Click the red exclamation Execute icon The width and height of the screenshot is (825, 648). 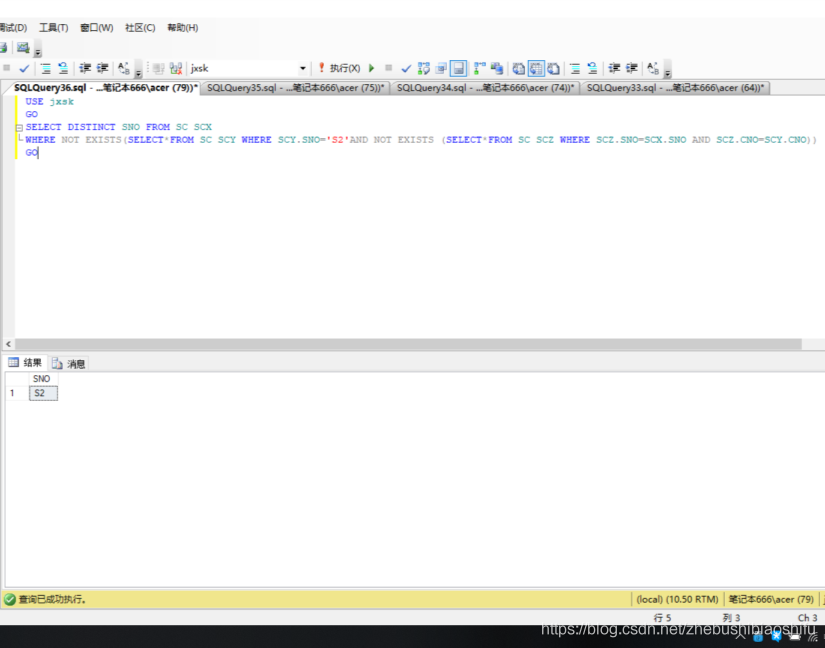(321, 68)
